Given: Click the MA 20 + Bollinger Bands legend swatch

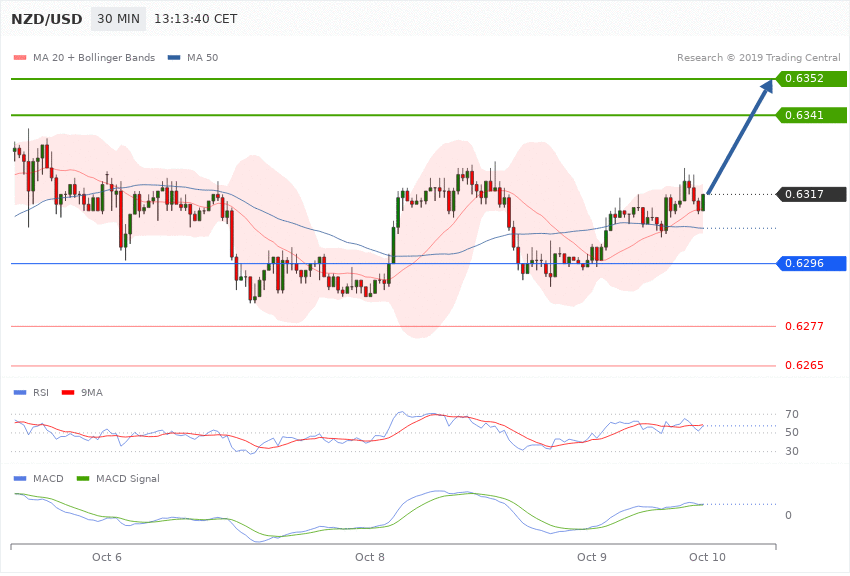Looking at the screenshot, I should click(x=20, y=57).
